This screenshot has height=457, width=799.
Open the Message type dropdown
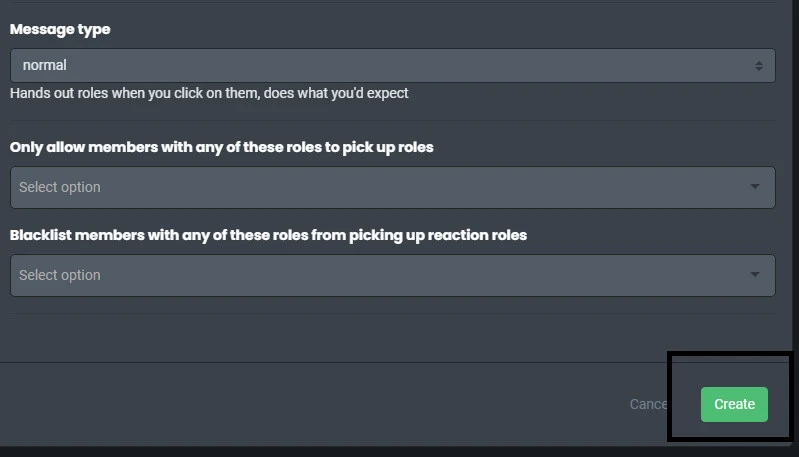pyautogui.click(x=392, y=66)
